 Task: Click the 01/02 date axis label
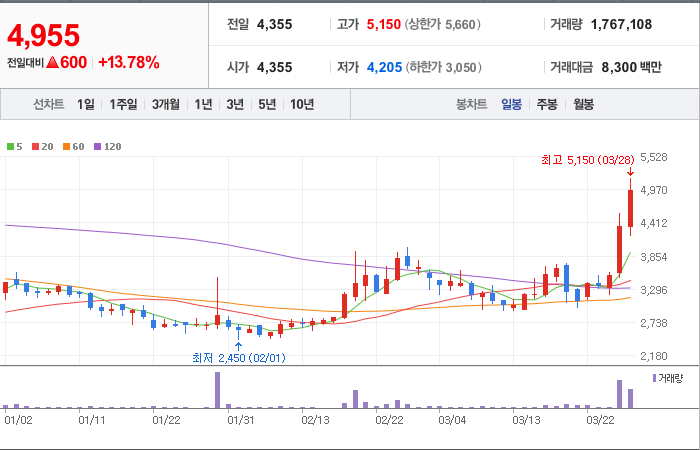click(x=18, y=421)
